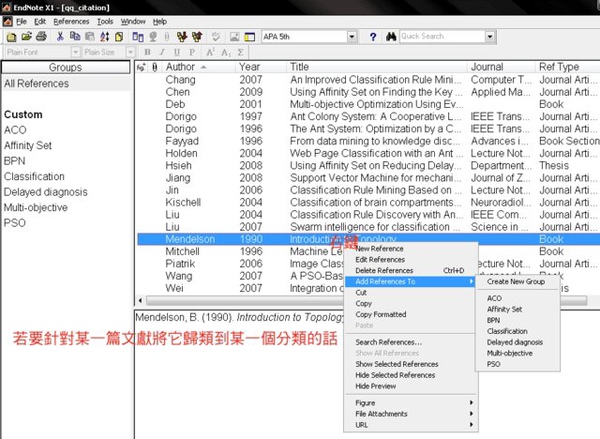Image resolution: width=600 pixels, height=439 pixels.
Task: Click the New Reference icon in toolbar
Action: tap(119, 37)
